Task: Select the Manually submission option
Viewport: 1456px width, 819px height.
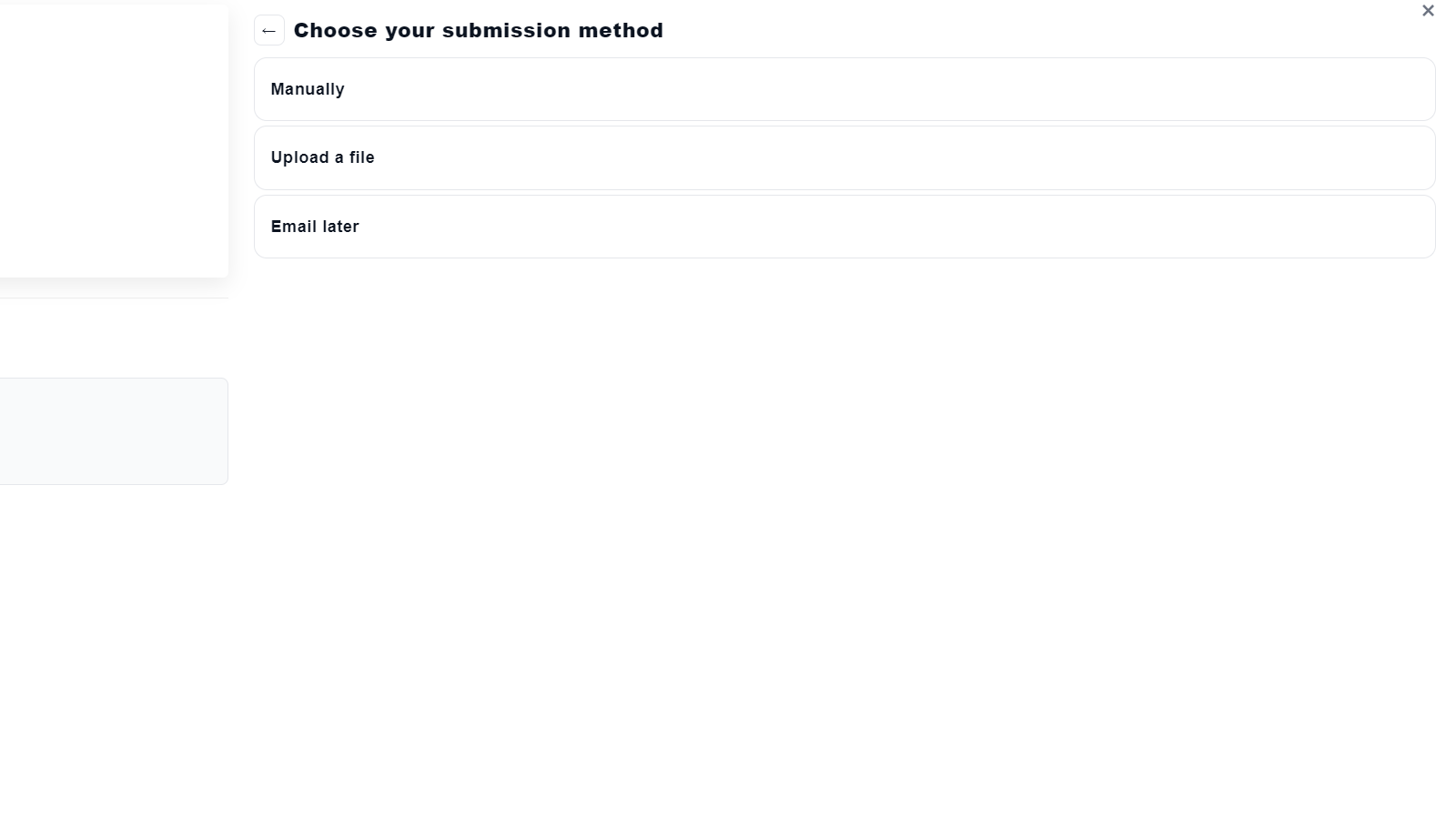Action: (x=844, y=88)
